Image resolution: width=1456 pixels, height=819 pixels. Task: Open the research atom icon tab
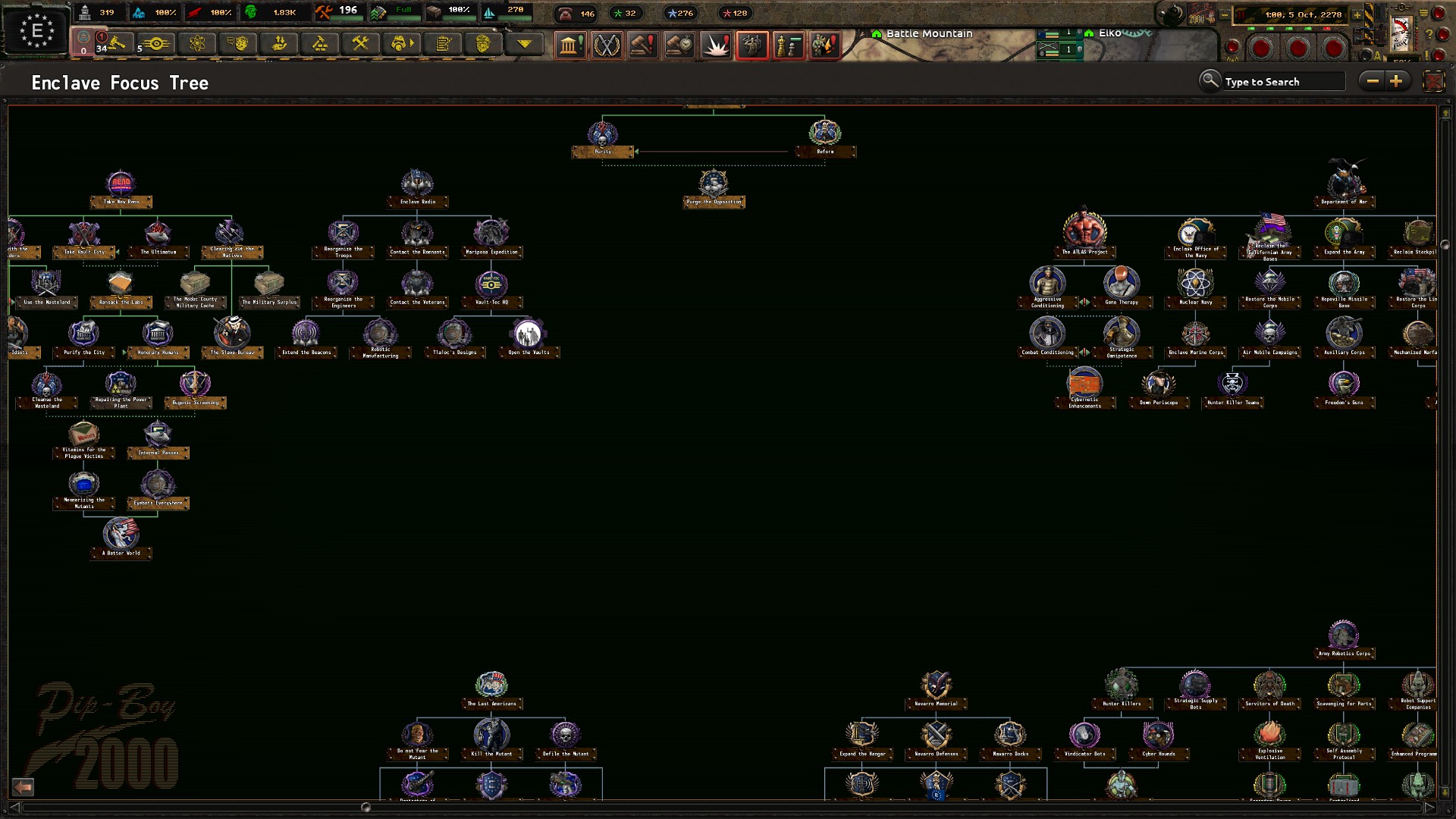197,44
